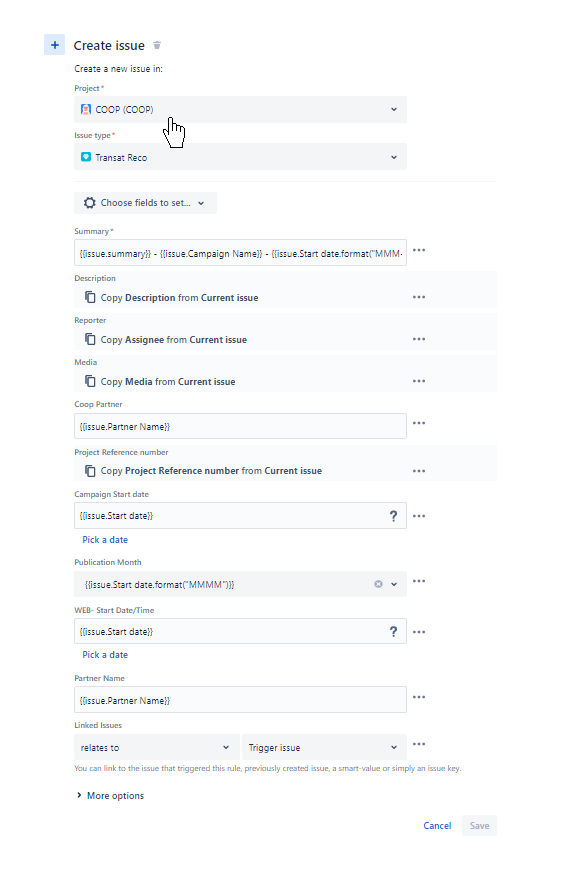Click the Create issue heading

click(x=109, y=45)
